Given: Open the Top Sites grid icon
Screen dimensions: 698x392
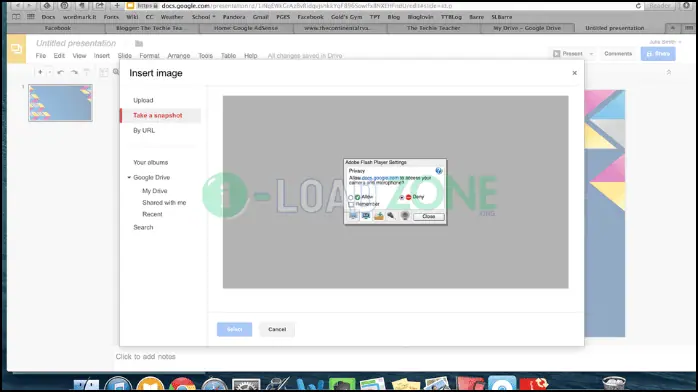Looking at the screenshot, I should (31, 17).
